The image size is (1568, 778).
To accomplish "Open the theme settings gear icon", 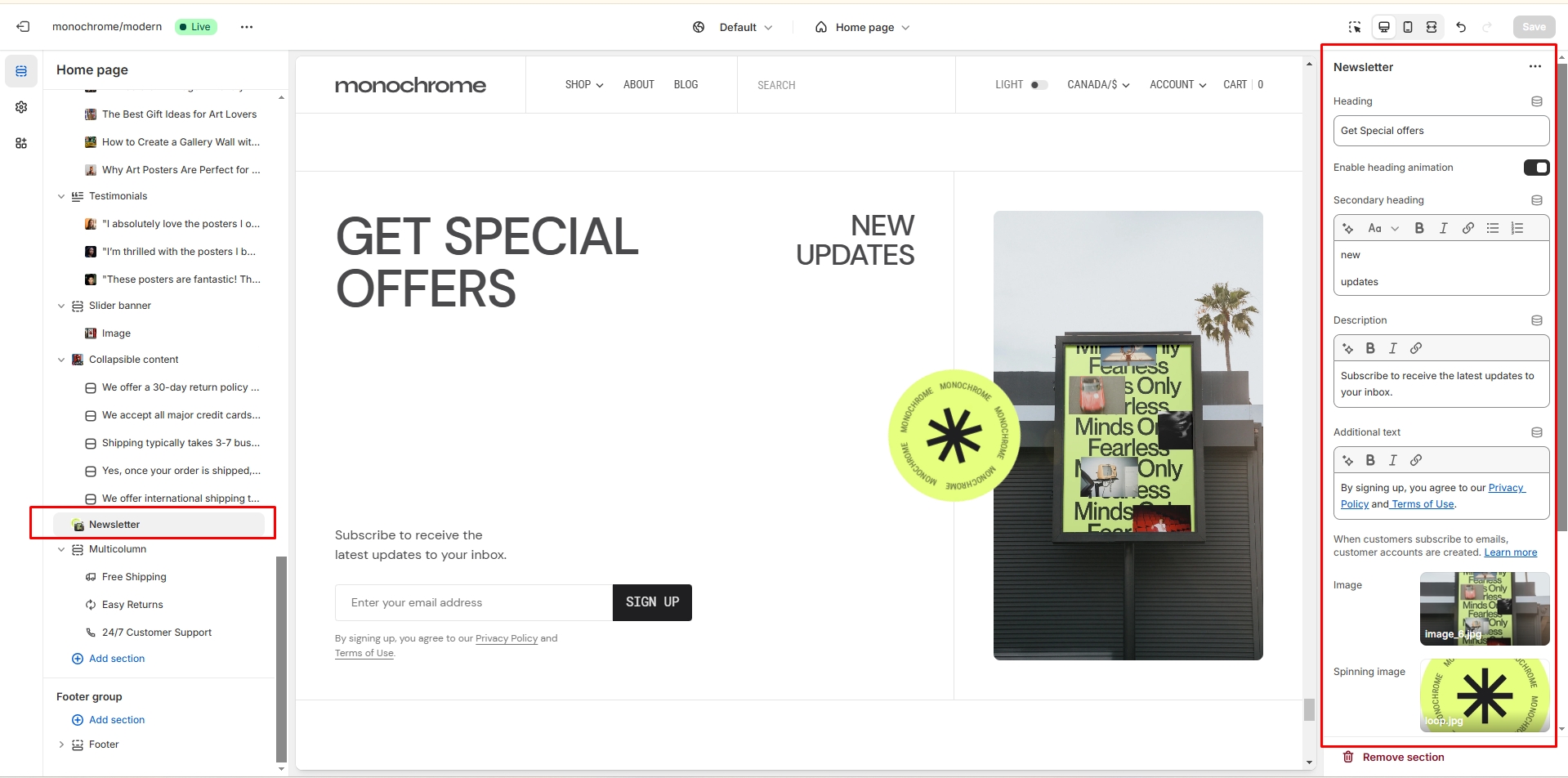I will click(x=21, y=107).
